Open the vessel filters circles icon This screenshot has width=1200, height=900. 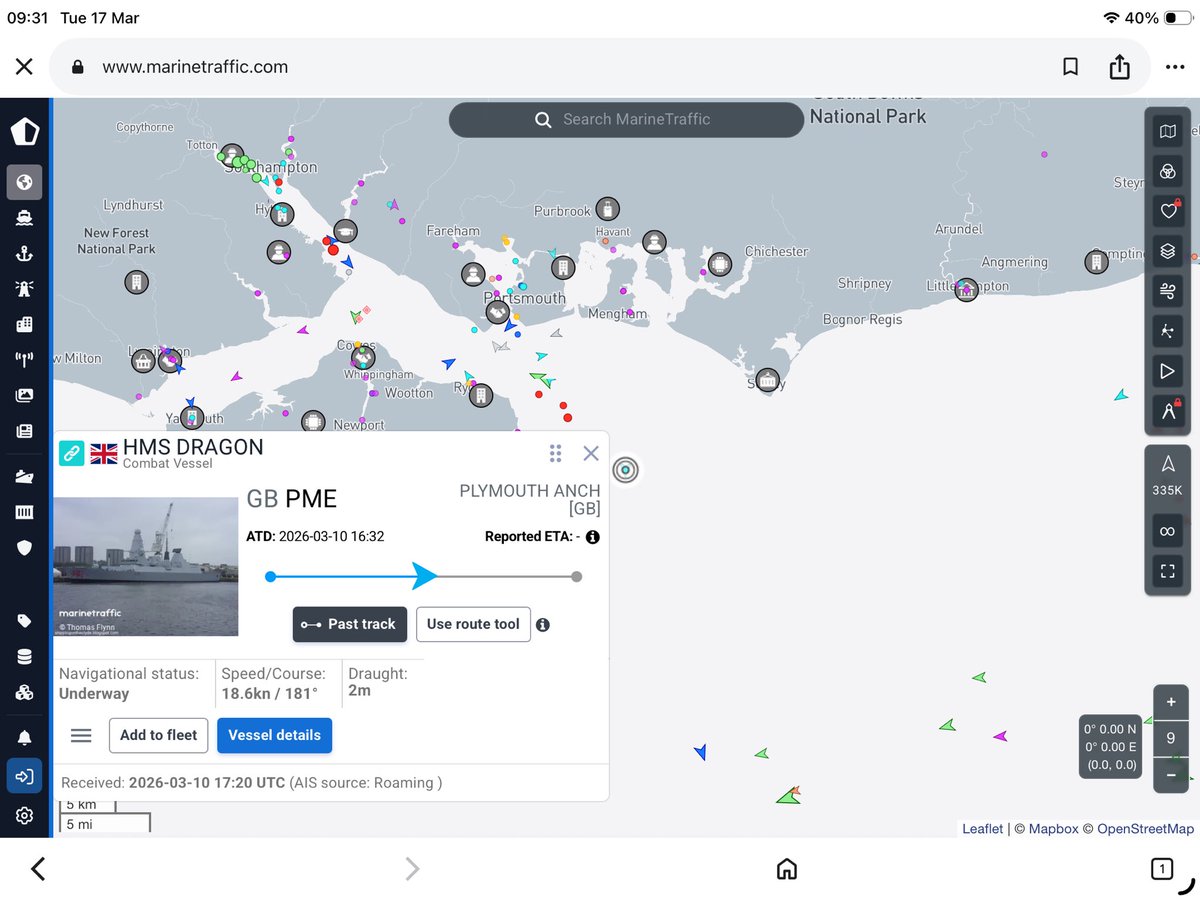point(1167,171)
